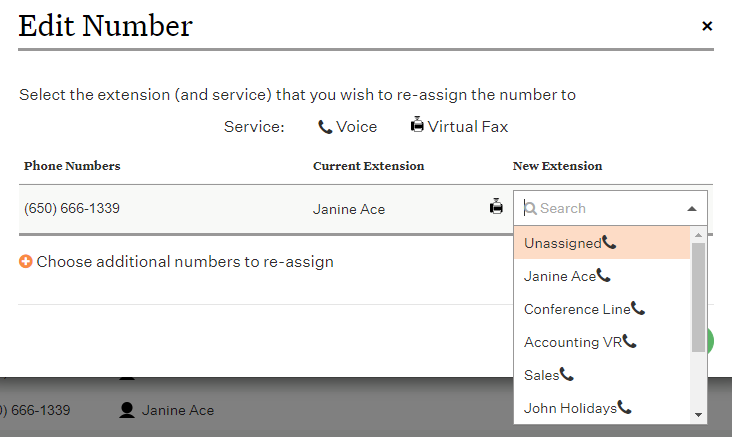The width and height of the screenshot is (732, 437).
Task: Pick John Holidays from the dropdown
Action: 569,408
